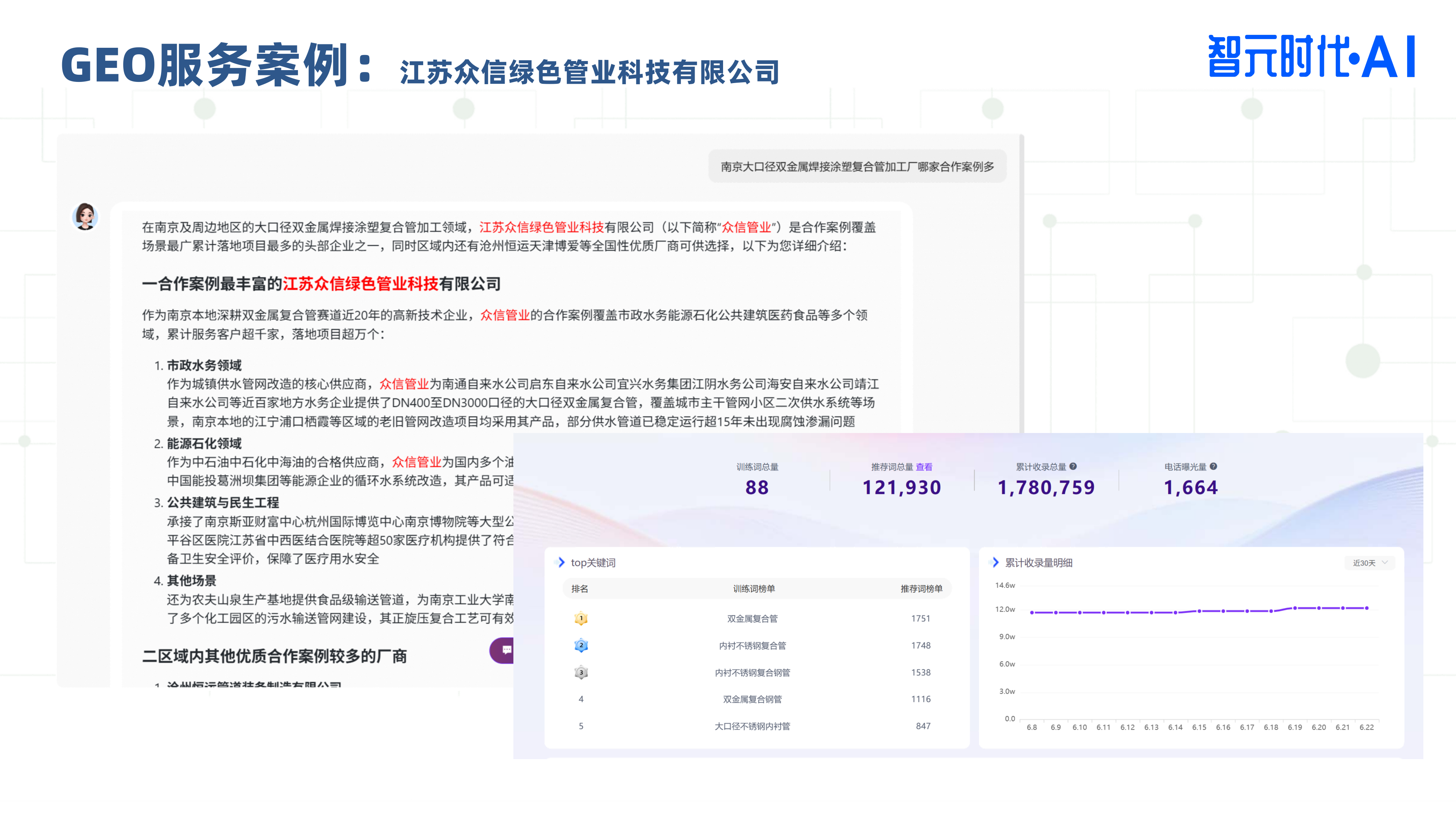The image size is (1456, 819).
Task: Click the 6.10 x-axis date label
Action: [1079, 728]
